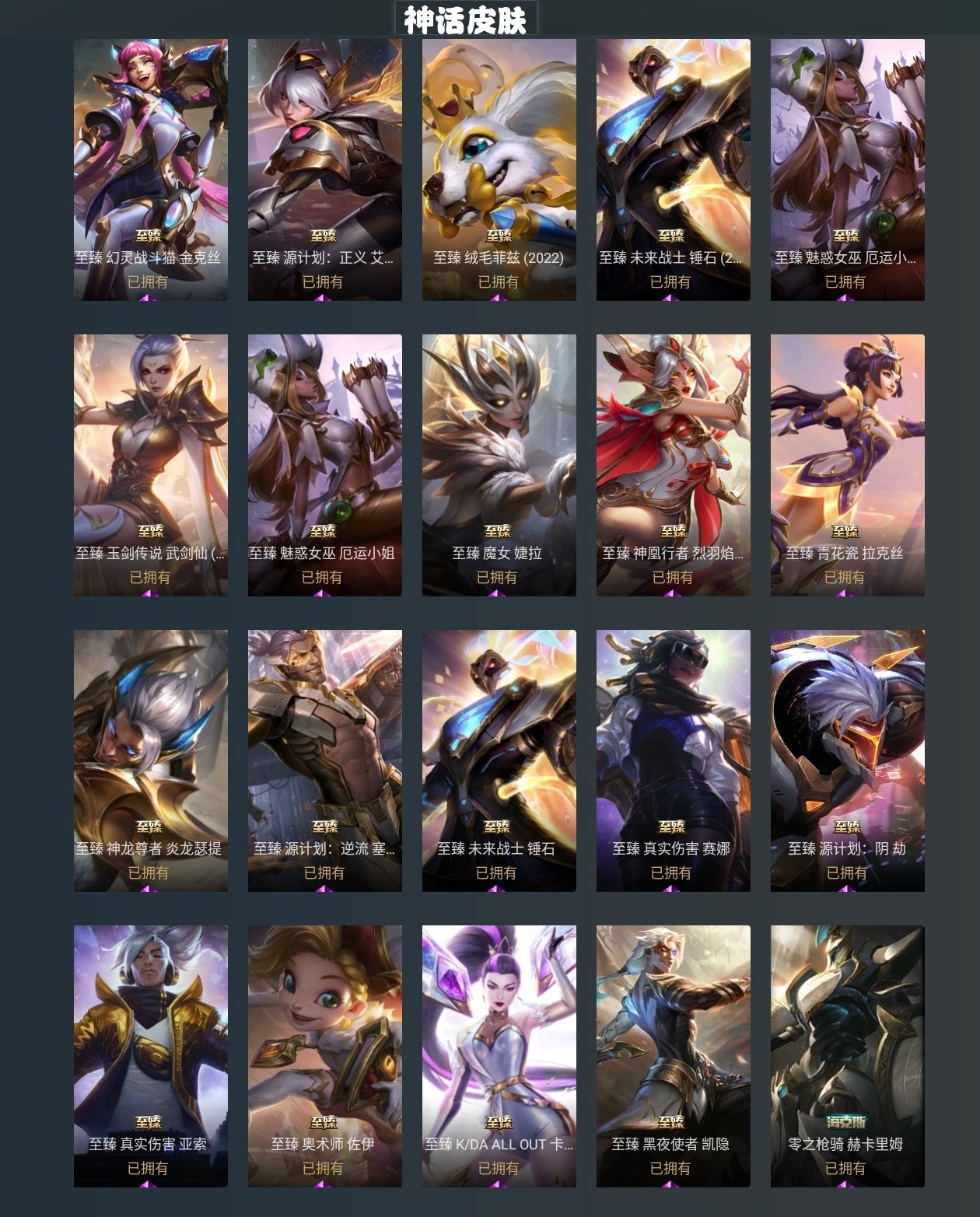
Task: Click purple gem icon beneath 零之枪骑 赫卡里姆
Action: coord(845,1183)
